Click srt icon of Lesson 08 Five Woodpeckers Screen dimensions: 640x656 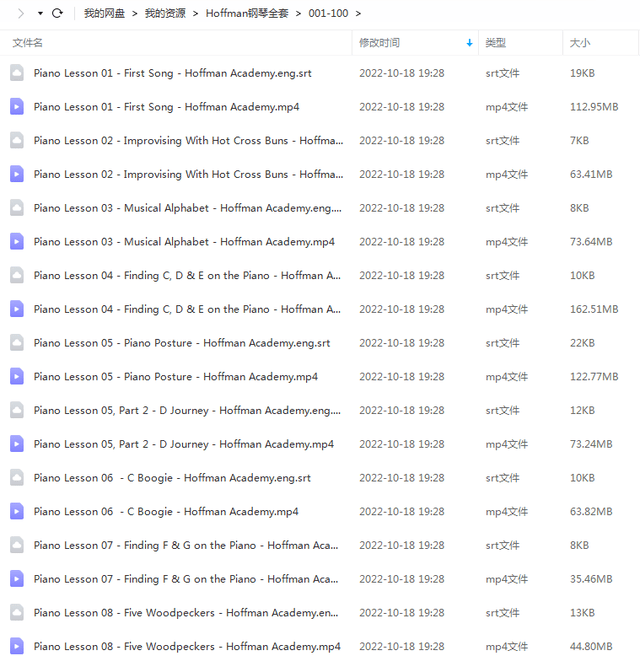tap(17, 612)
